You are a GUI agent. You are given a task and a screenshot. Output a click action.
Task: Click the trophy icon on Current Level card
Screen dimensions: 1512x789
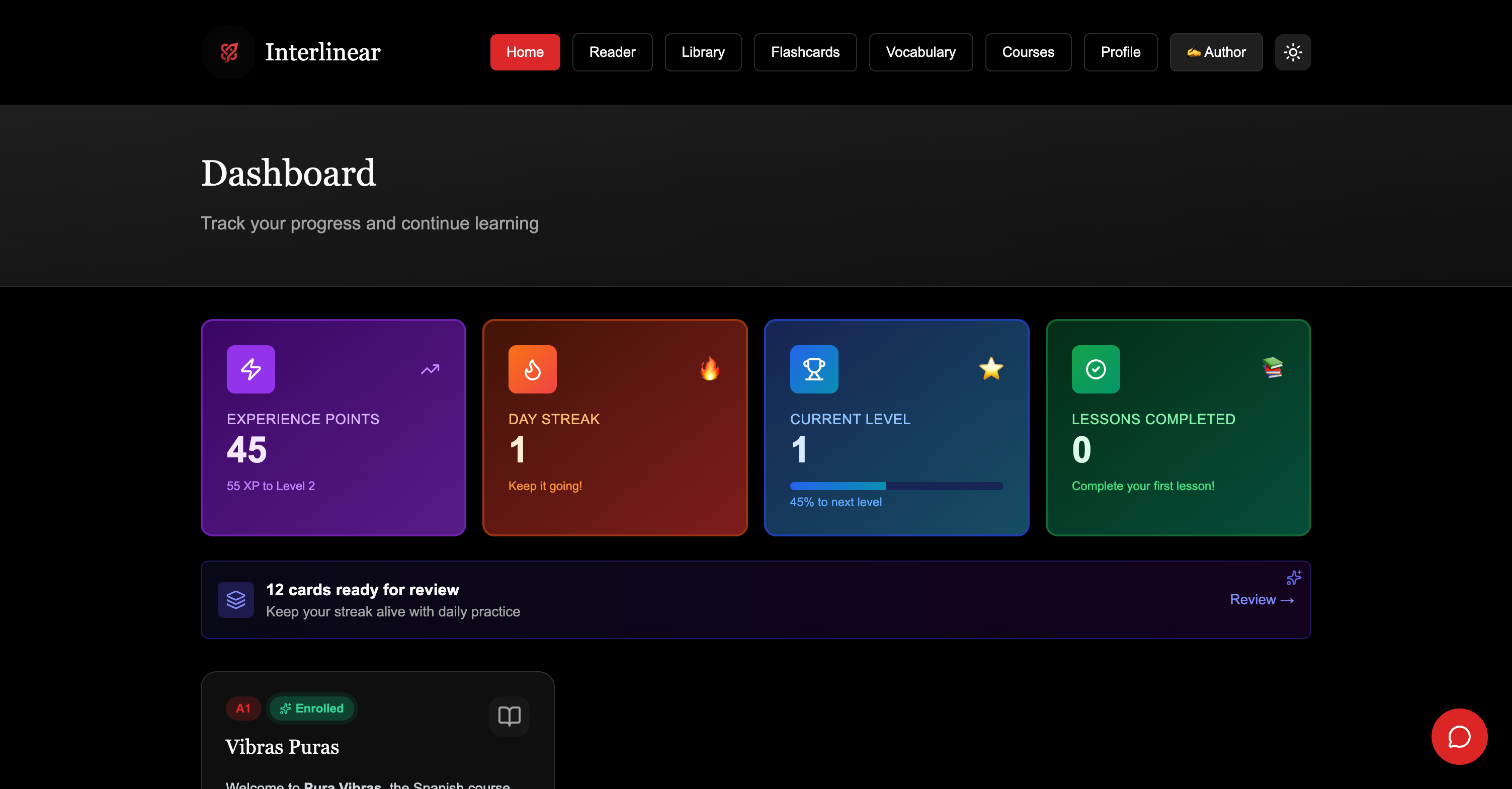[x=814, y=369]
